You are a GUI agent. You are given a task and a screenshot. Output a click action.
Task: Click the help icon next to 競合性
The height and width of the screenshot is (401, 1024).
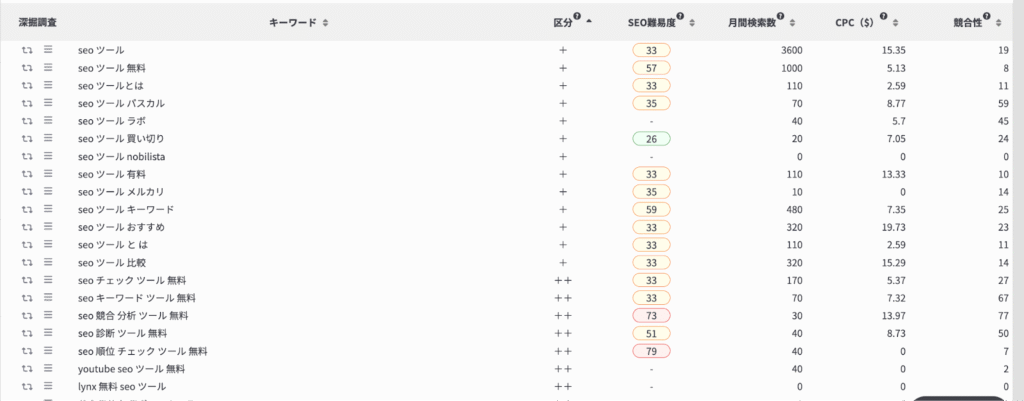click(987, 18)
